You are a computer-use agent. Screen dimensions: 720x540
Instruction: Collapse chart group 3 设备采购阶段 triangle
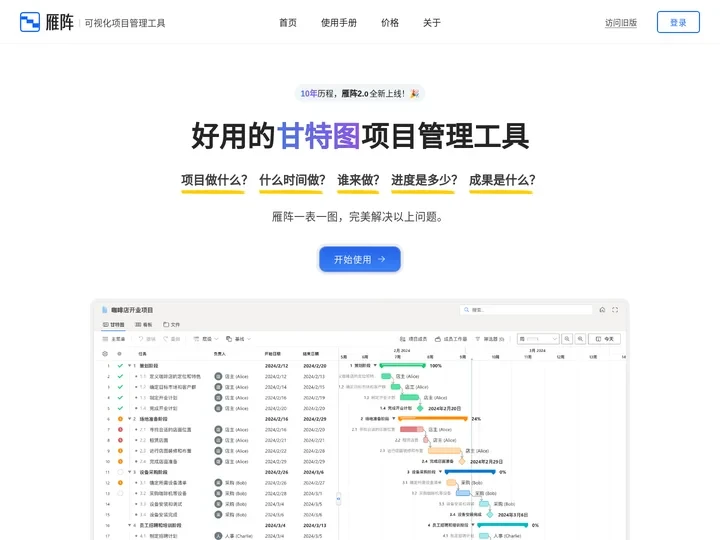tap(440, 472)
